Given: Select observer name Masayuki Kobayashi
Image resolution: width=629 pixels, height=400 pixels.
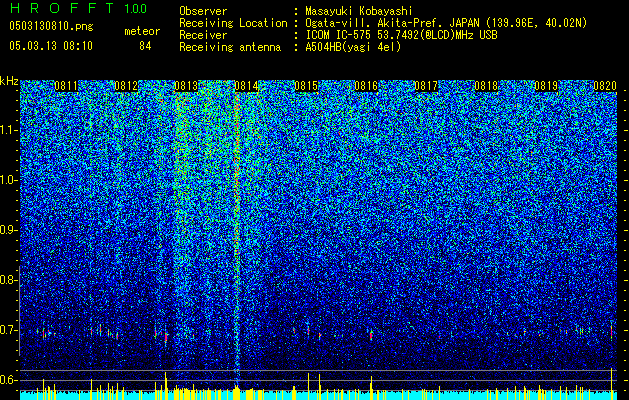Looking at the screenshot, I should tap(359, 12).
